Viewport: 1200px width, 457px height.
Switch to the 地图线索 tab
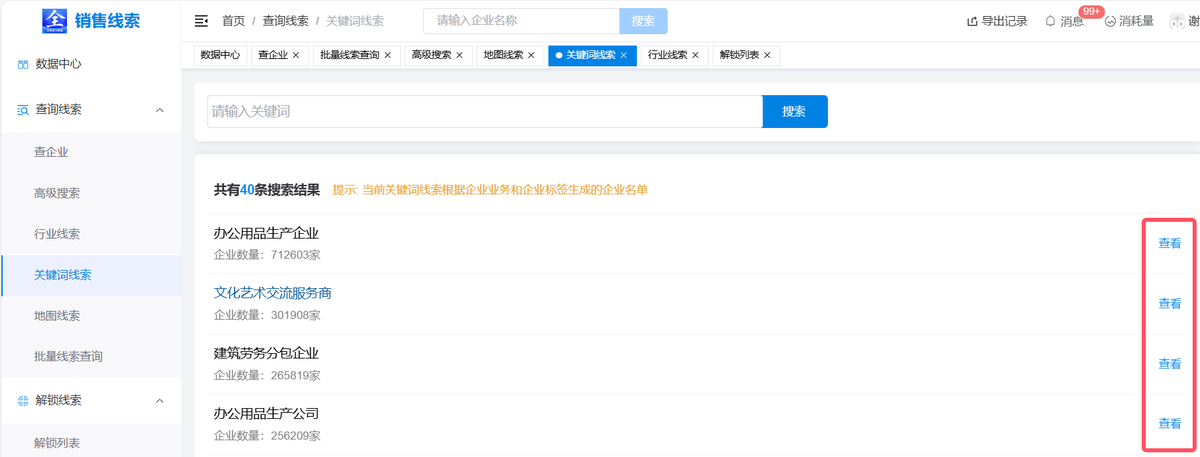point(503,56)
